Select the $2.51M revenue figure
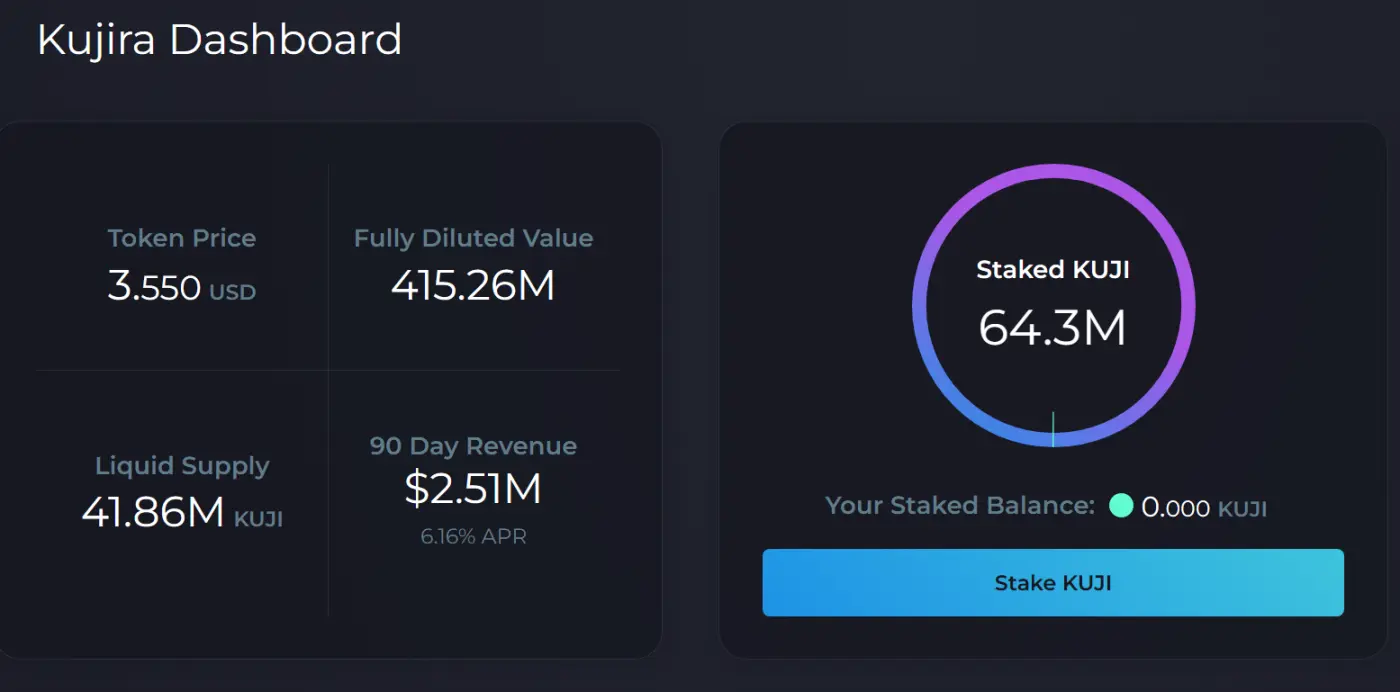 (473, 488)
